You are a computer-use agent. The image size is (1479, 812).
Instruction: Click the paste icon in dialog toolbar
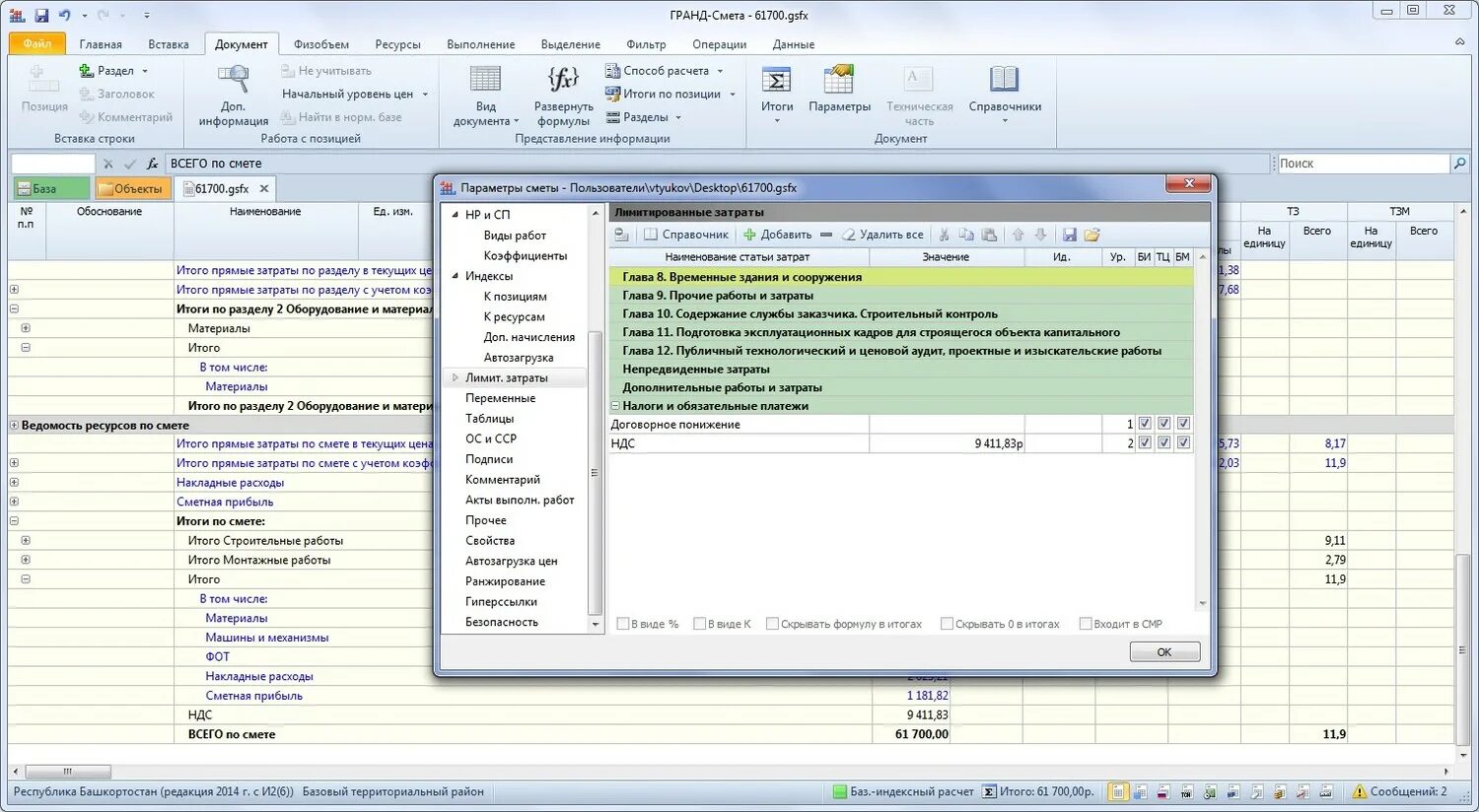(x=989, y=235)
